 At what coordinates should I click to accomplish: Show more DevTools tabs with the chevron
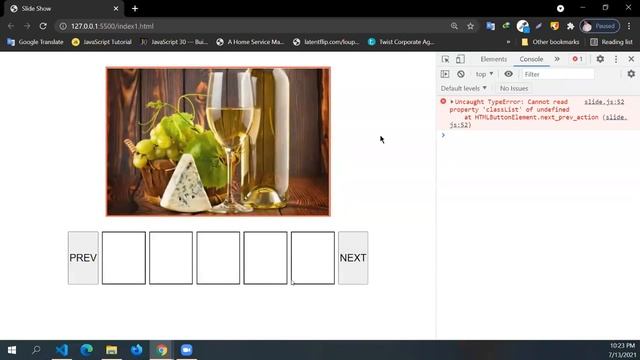(557, 59)
